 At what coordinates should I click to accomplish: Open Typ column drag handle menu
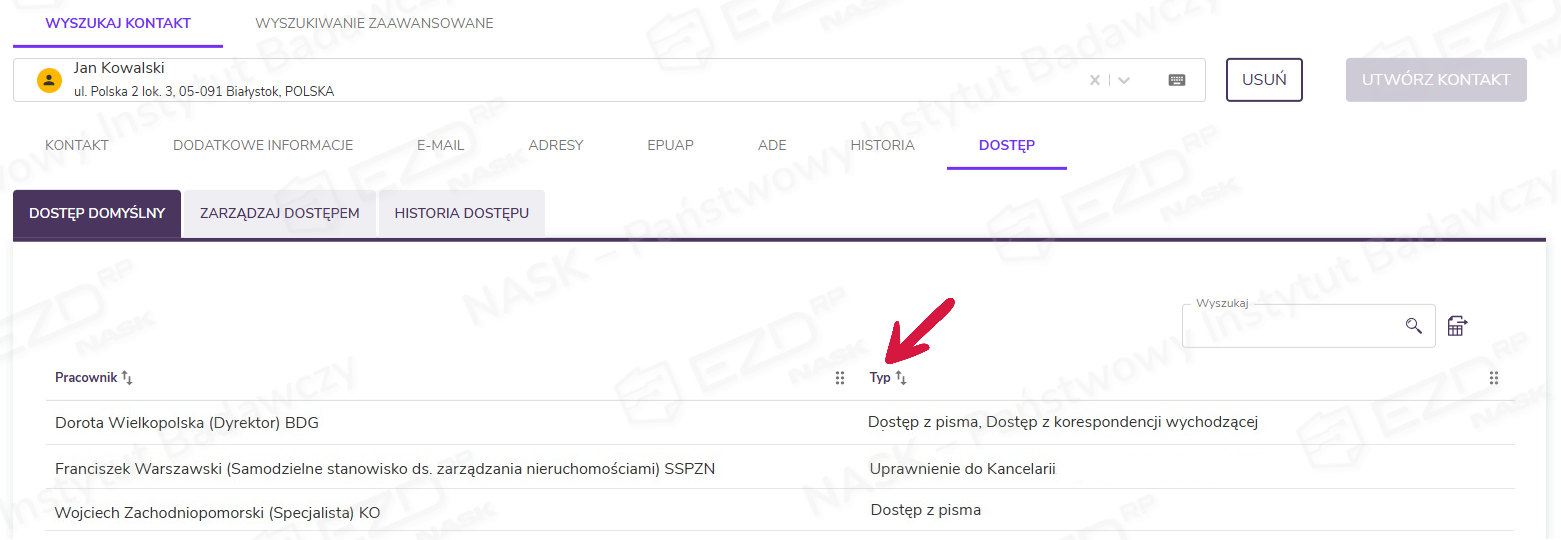(x=1494, y=378)
